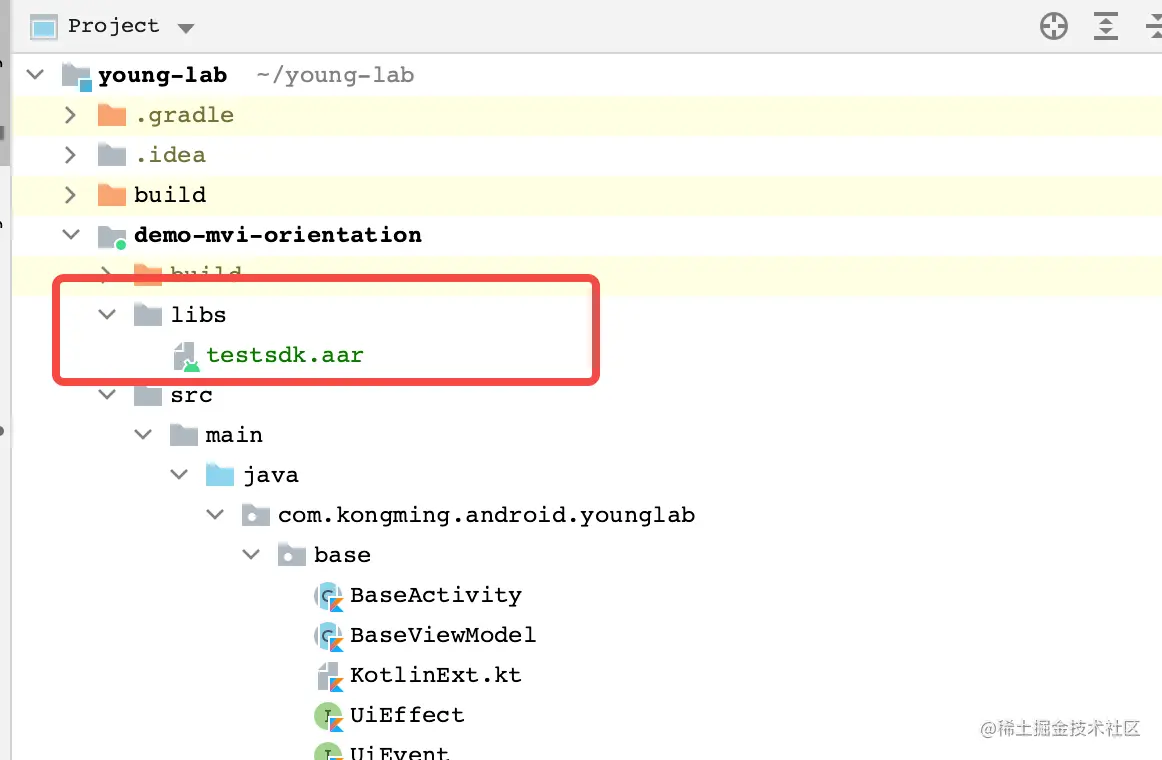Select the young-lab root project node

point(163,74)
